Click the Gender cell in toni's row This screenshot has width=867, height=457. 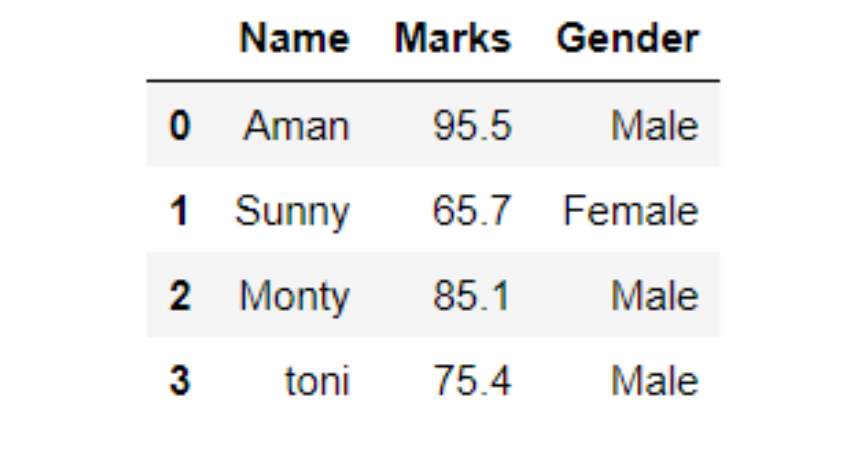point(654,381)
